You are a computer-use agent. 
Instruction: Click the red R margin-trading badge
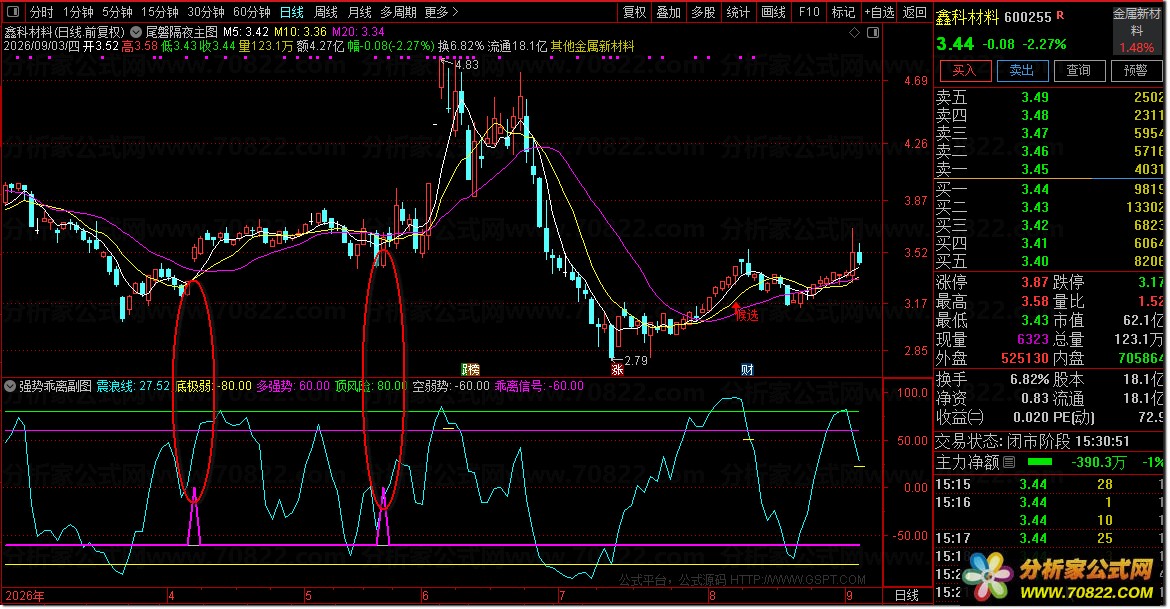[1060, 15]
